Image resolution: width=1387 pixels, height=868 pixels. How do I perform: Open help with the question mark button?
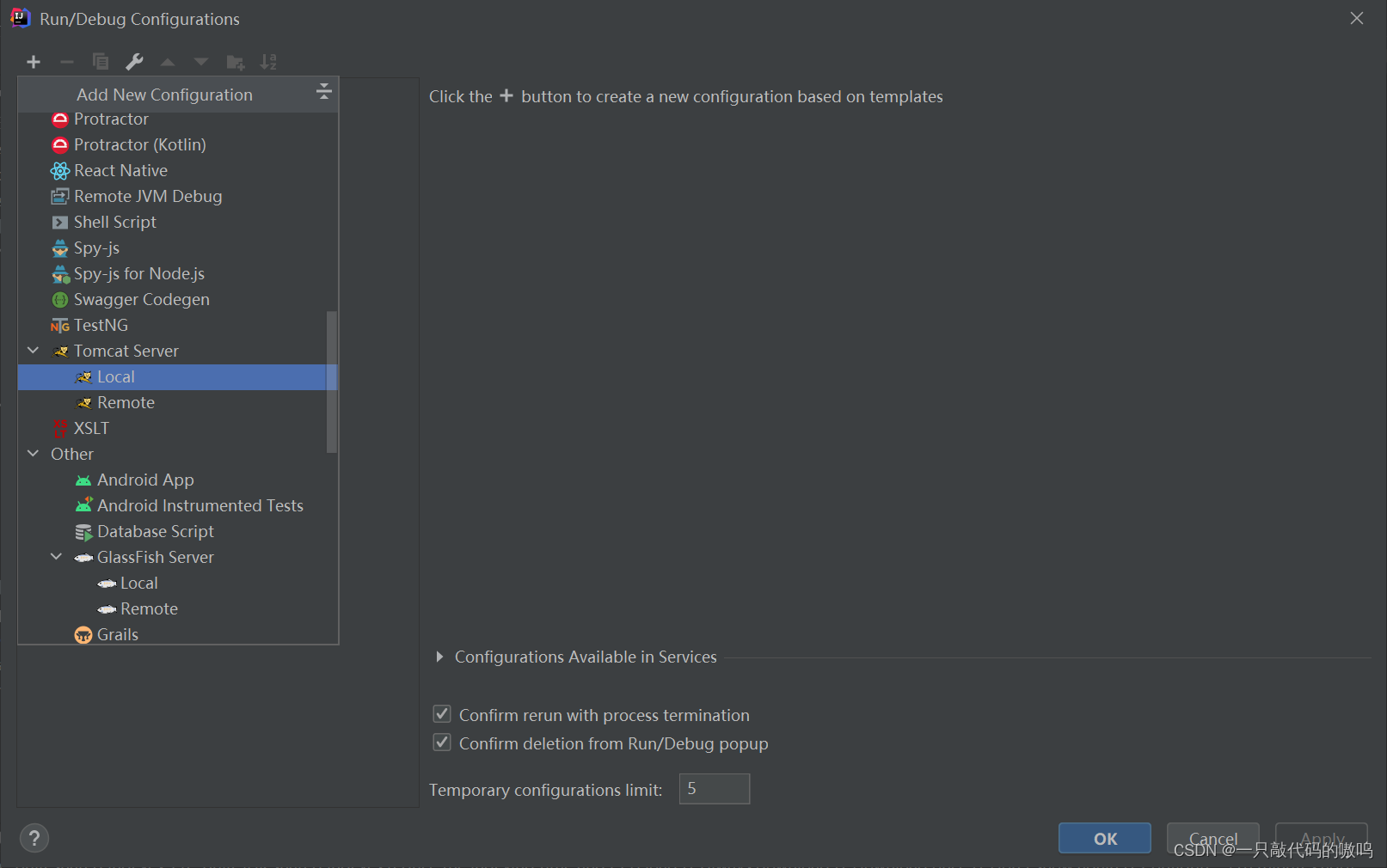[34, 838]
